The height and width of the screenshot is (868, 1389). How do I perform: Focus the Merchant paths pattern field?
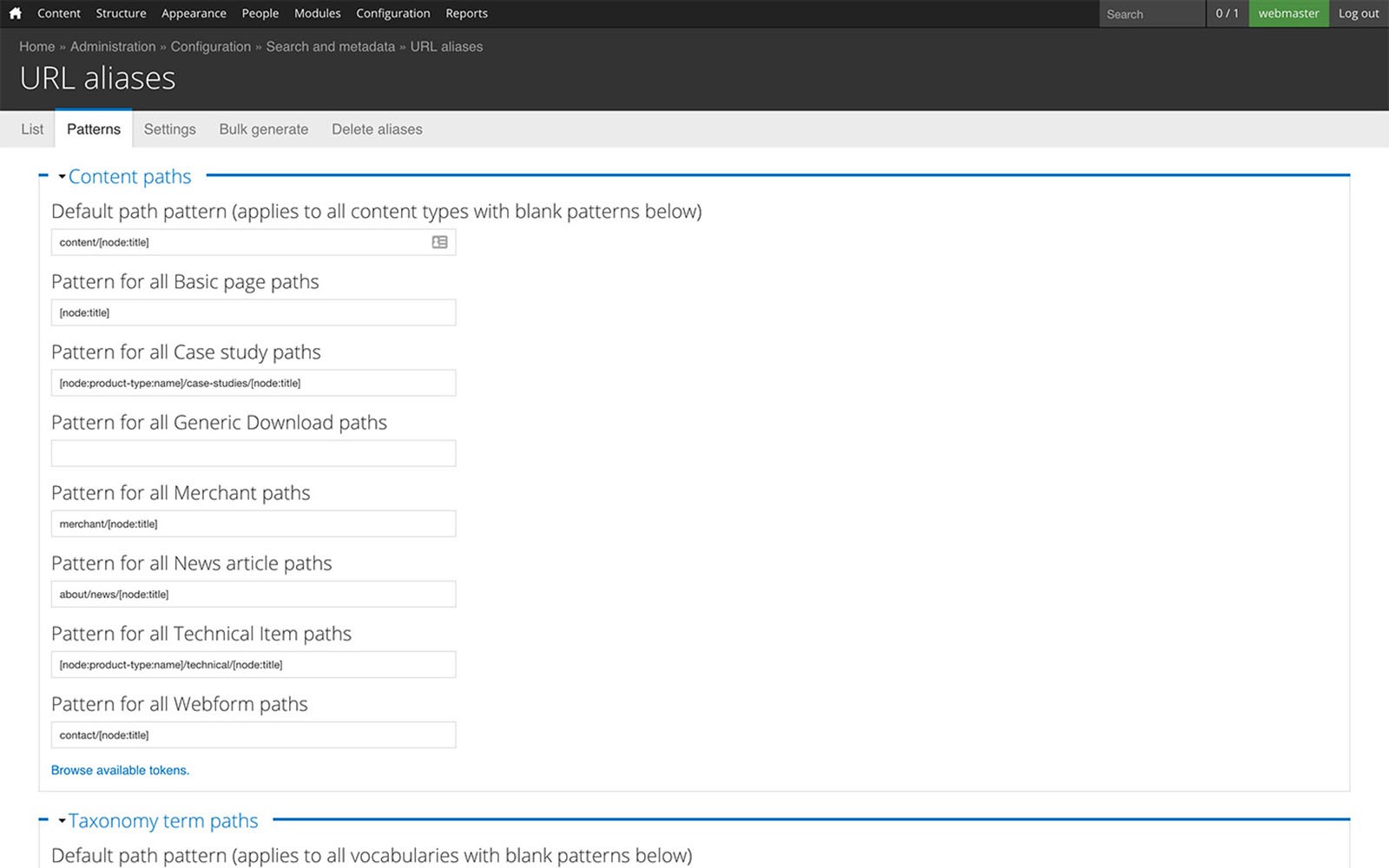pos(253,523)
